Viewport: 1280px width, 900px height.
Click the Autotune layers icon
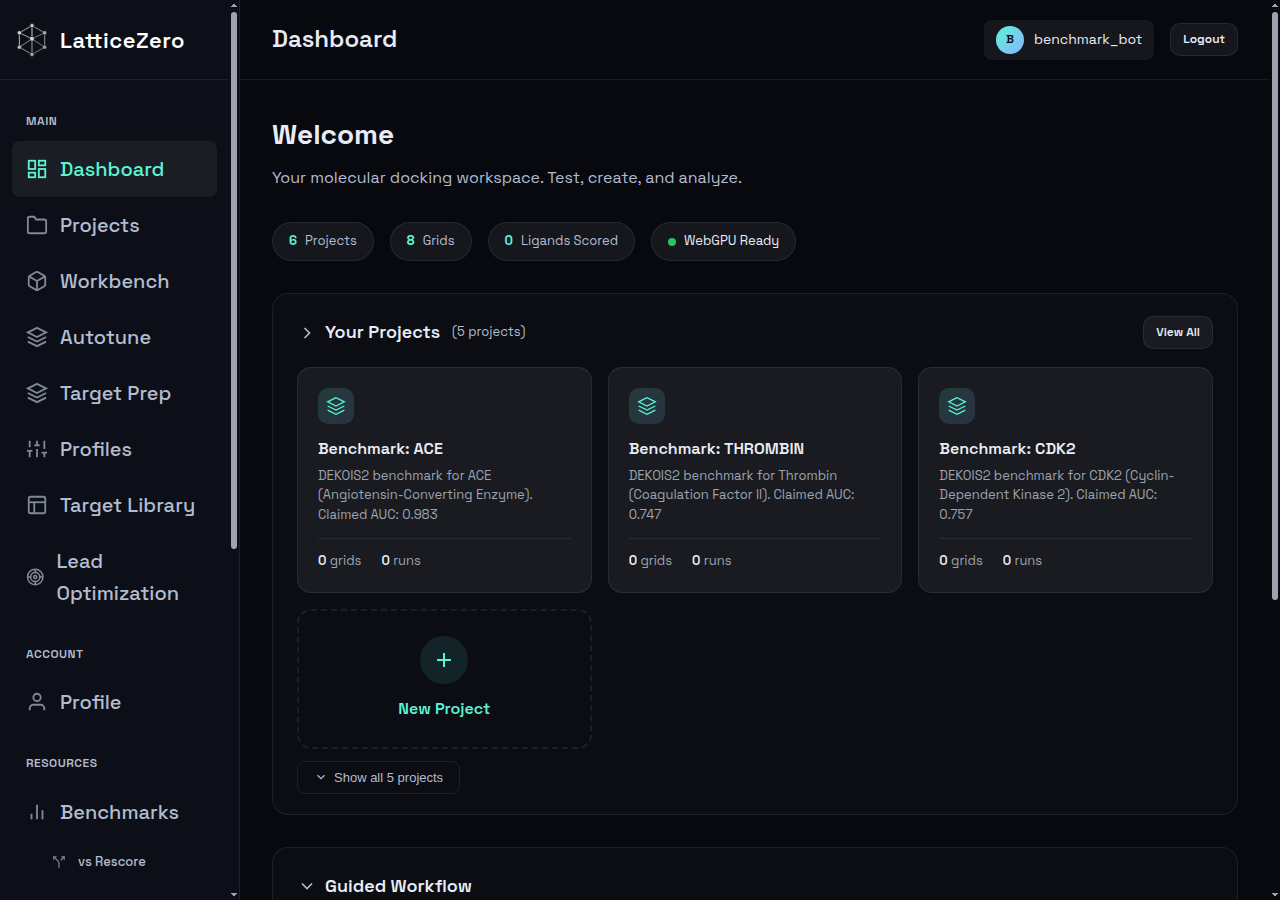[37, 337]
